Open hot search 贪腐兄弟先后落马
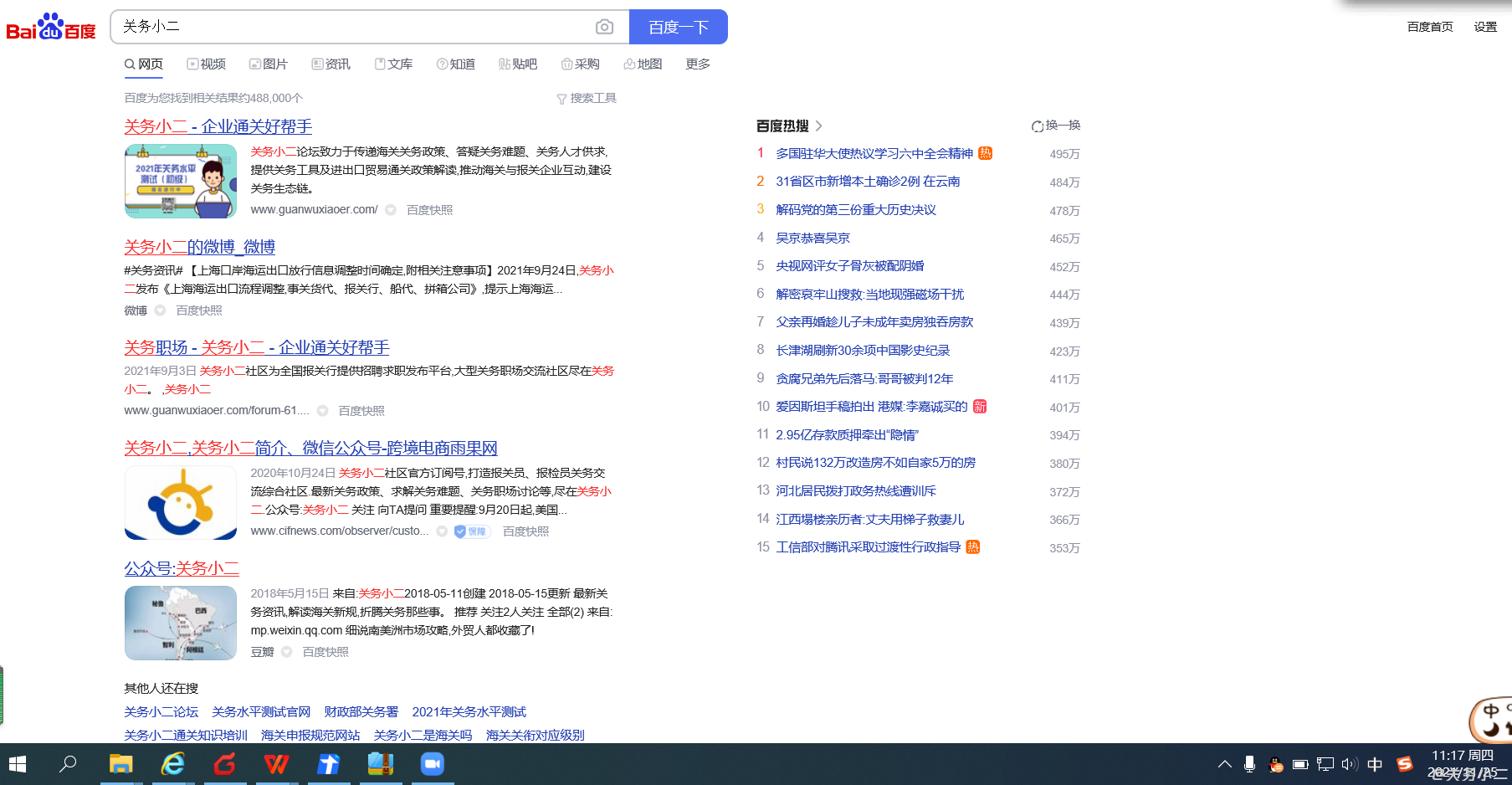 pos(864,379)
